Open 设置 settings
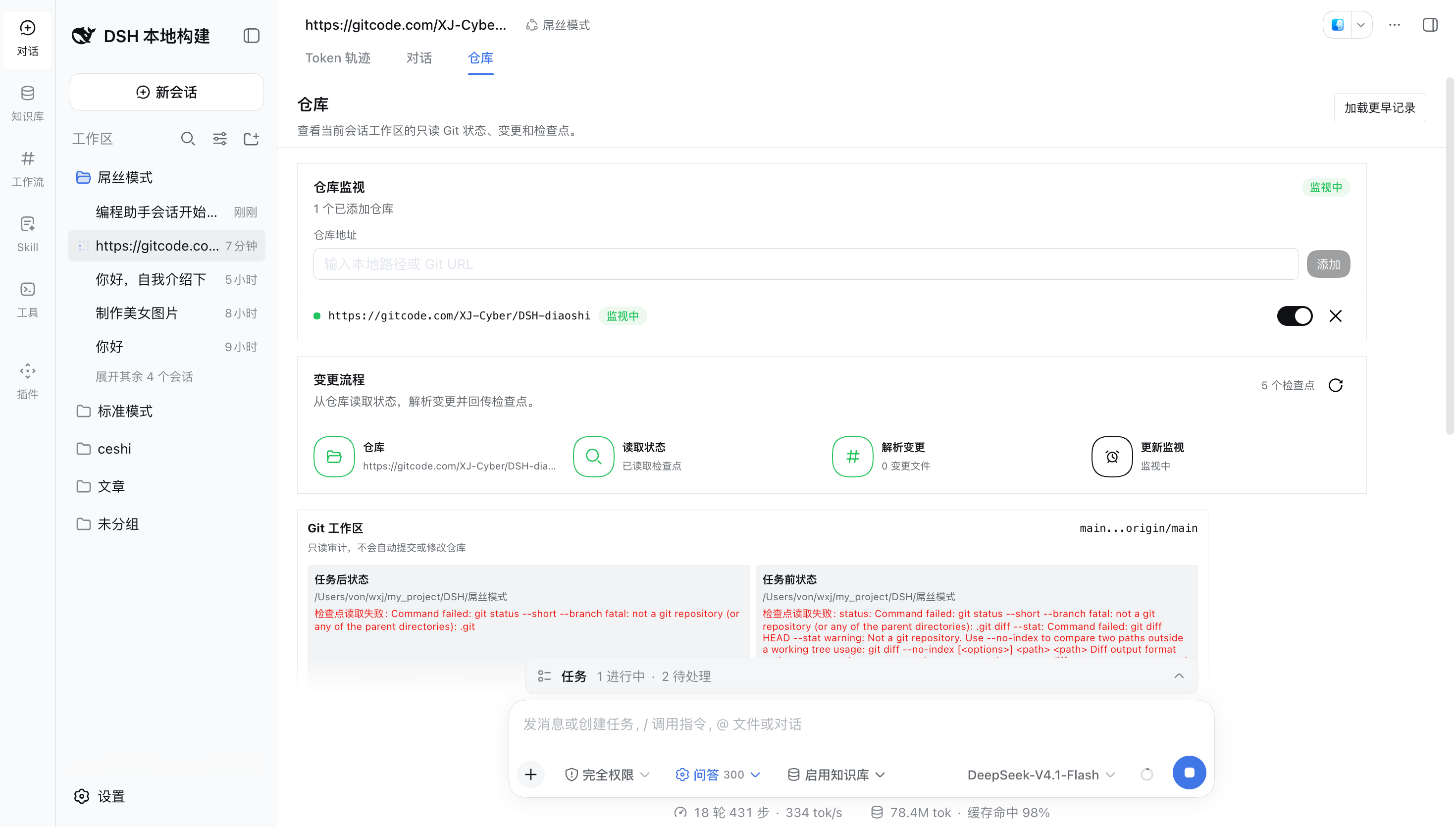Screen dimensions: 1456x827 coord(100,796)
